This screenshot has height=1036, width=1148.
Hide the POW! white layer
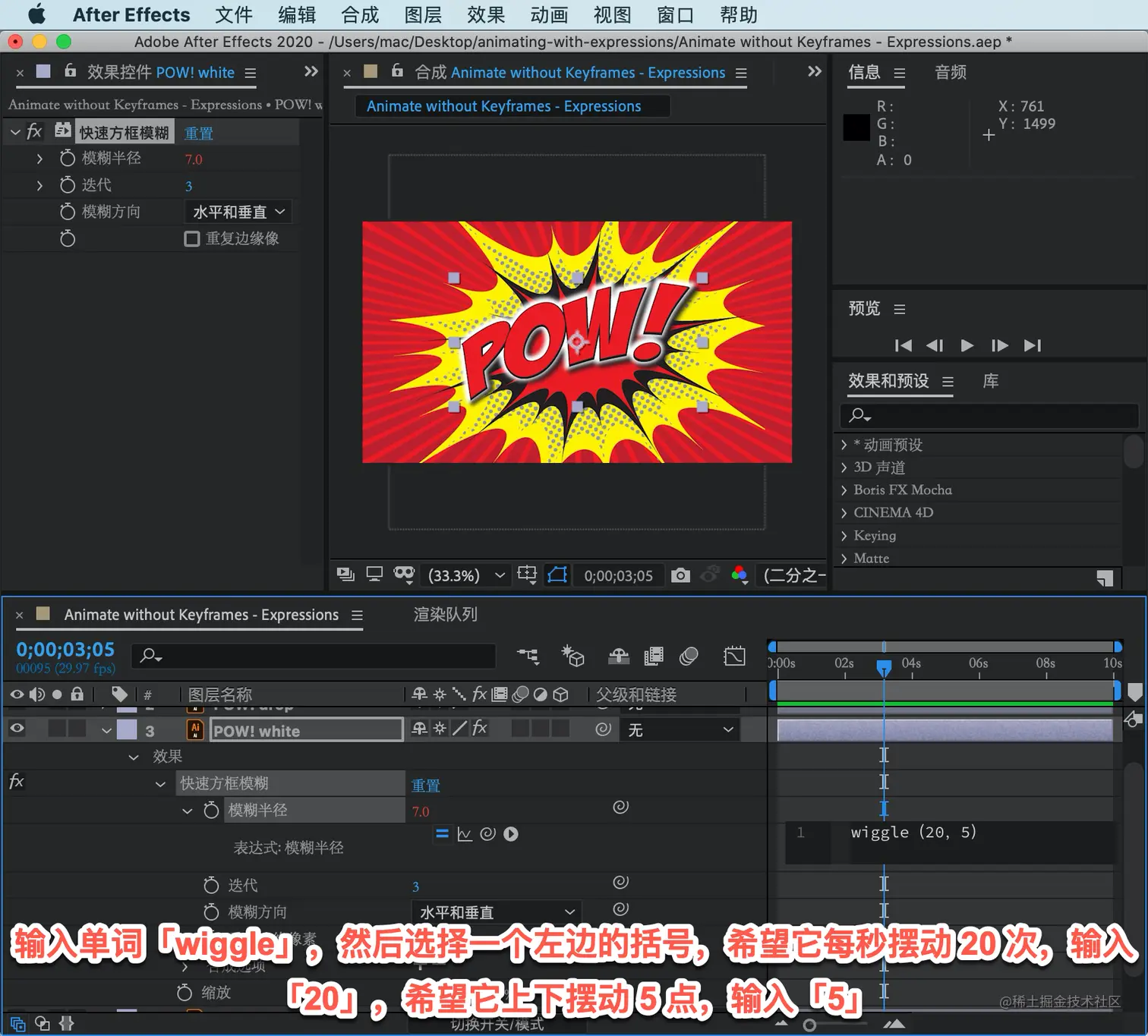17,729
